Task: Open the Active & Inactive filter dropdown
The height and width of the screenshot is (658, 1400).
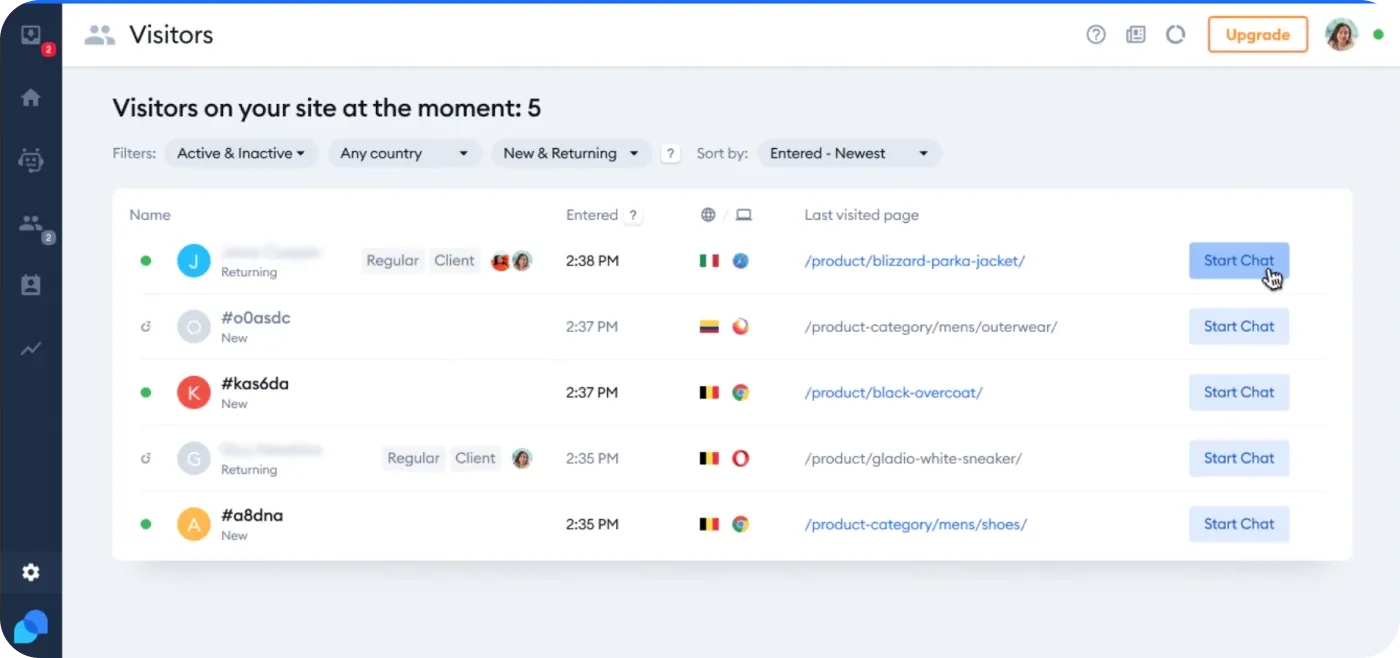Action: tap(241, 153)
